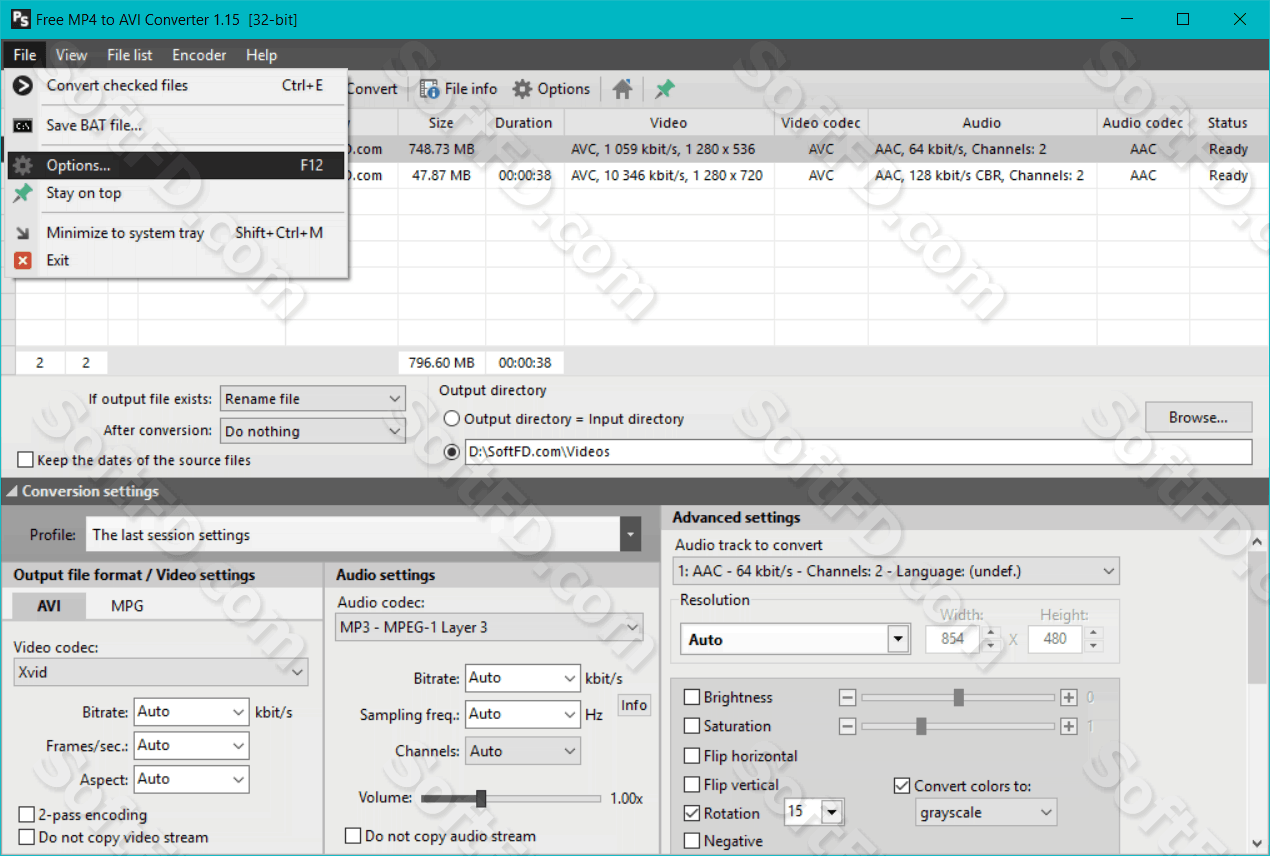The width and height of the screenshot is (1270, 856).
Task: Switch to the AVI format tab
Action: (x=49, y=606)
